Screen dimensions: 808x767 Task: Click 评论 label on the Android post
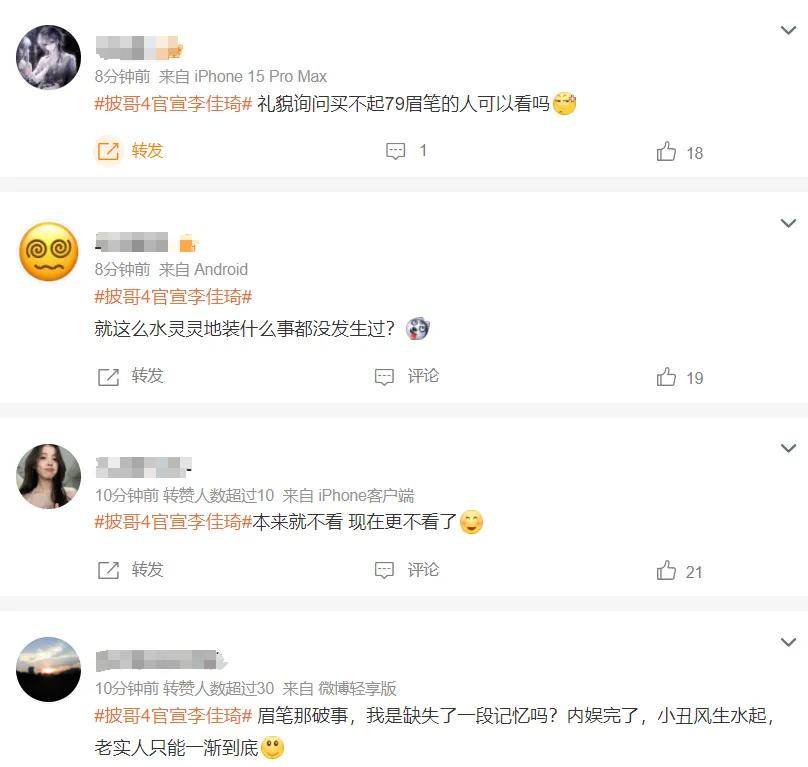click(x=423, y=376)
